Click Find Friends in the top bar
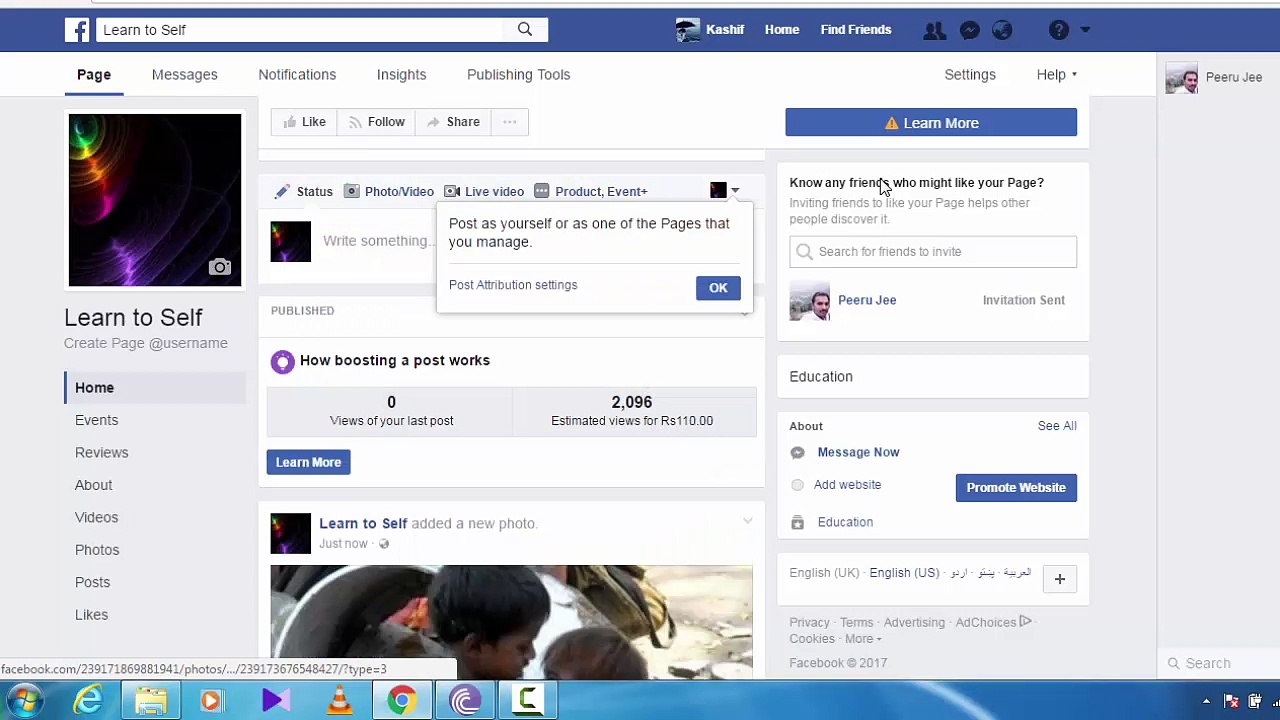 856,30
